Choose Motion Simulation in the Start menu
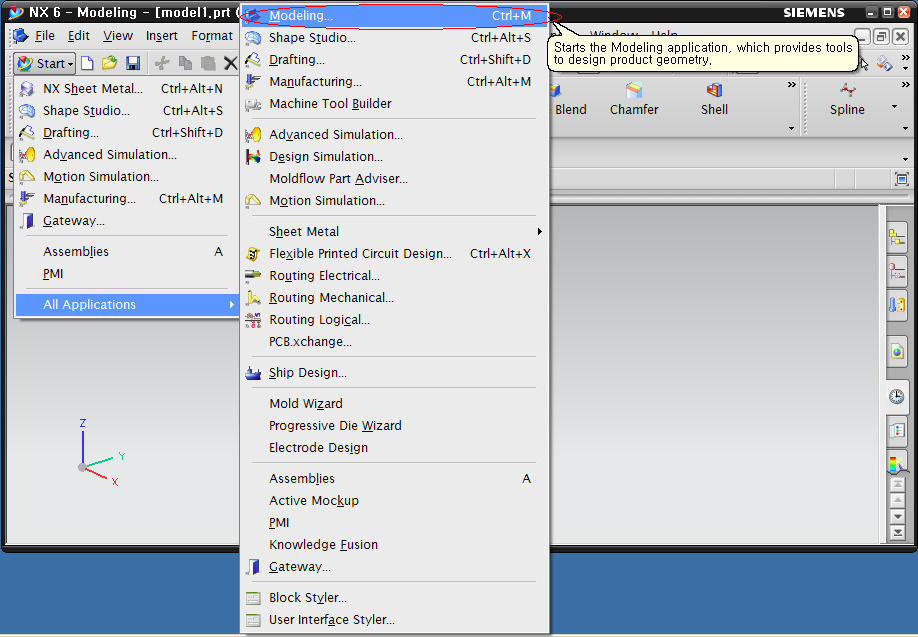This screenshot has width=918, height=637. [x=126, y=177]
